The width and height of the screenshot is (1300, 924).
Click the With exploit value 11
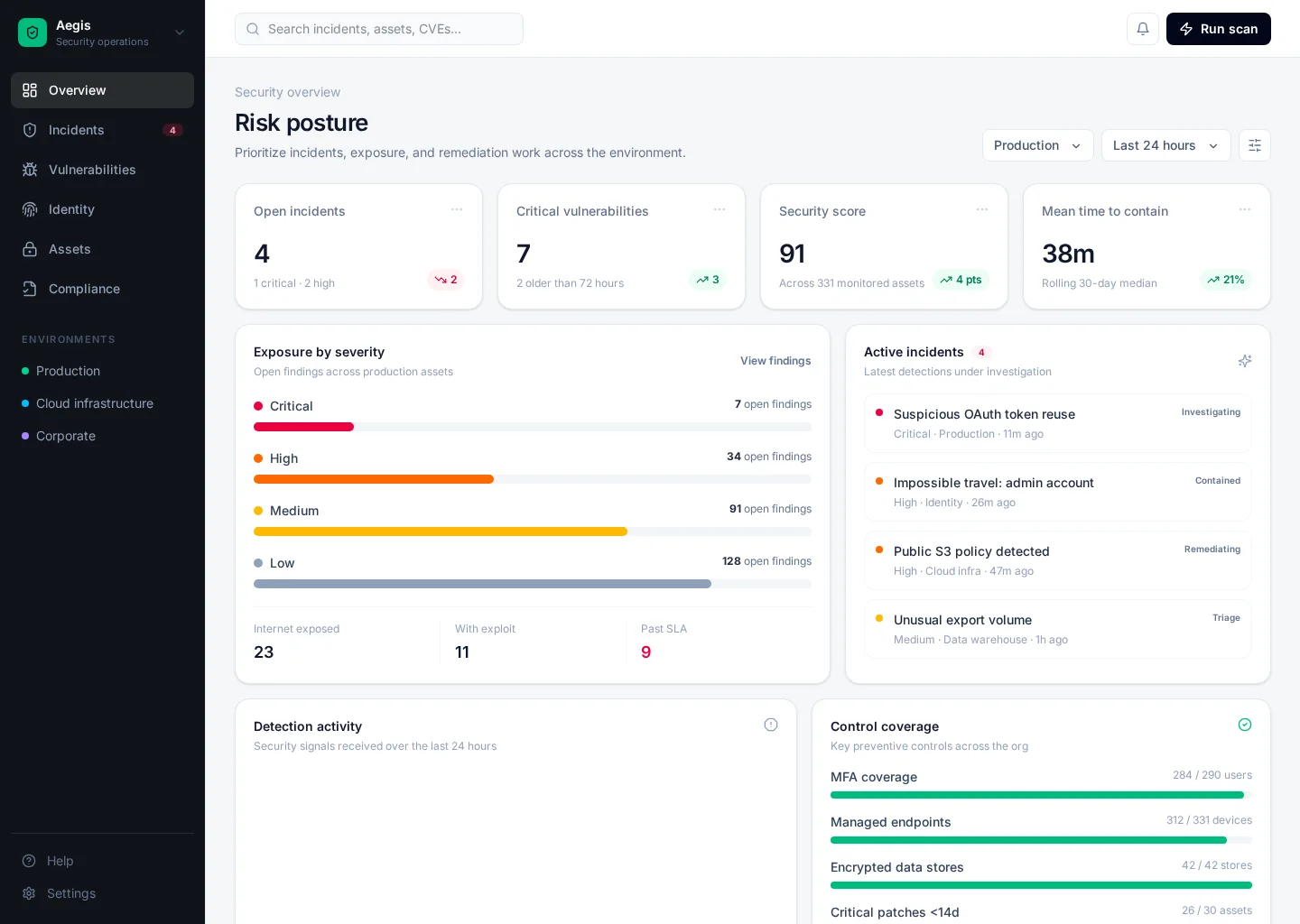point(462,652)
